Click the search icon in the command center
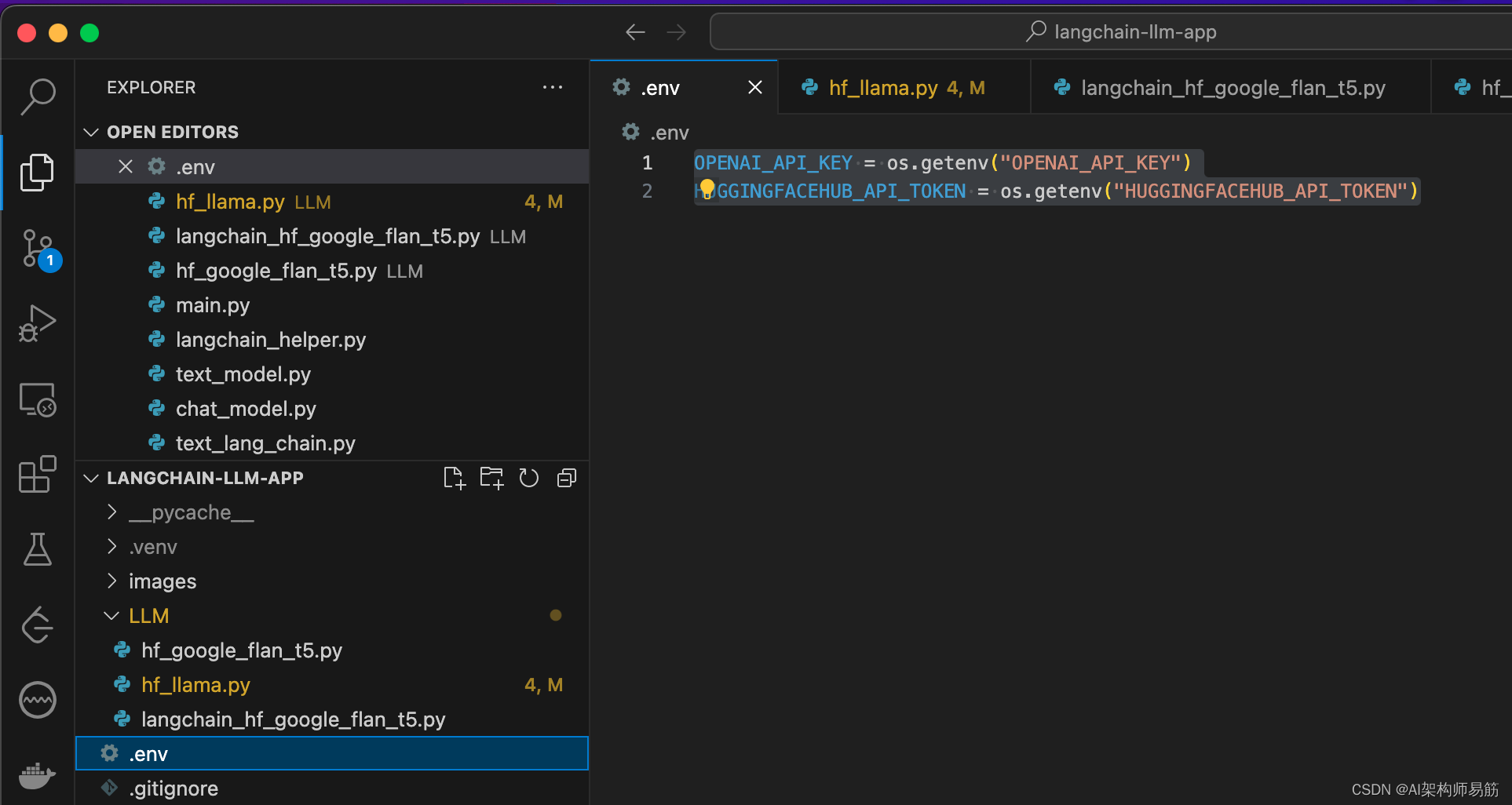The height and width of the screenshot is (805, 1512). click(1036, 31)
